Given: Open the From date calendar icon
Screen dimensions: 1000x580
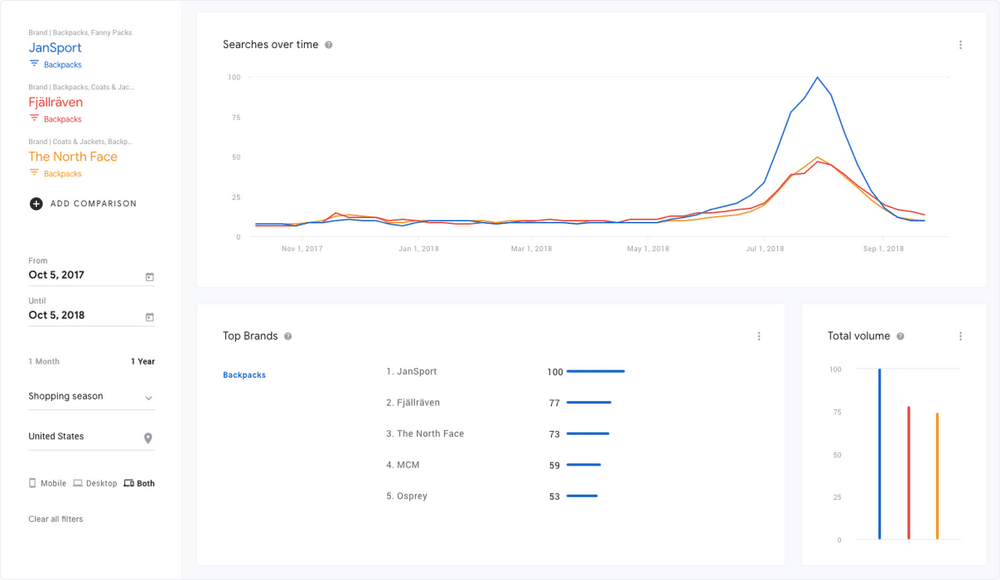Looking at the screenshot, I should 149,277.
